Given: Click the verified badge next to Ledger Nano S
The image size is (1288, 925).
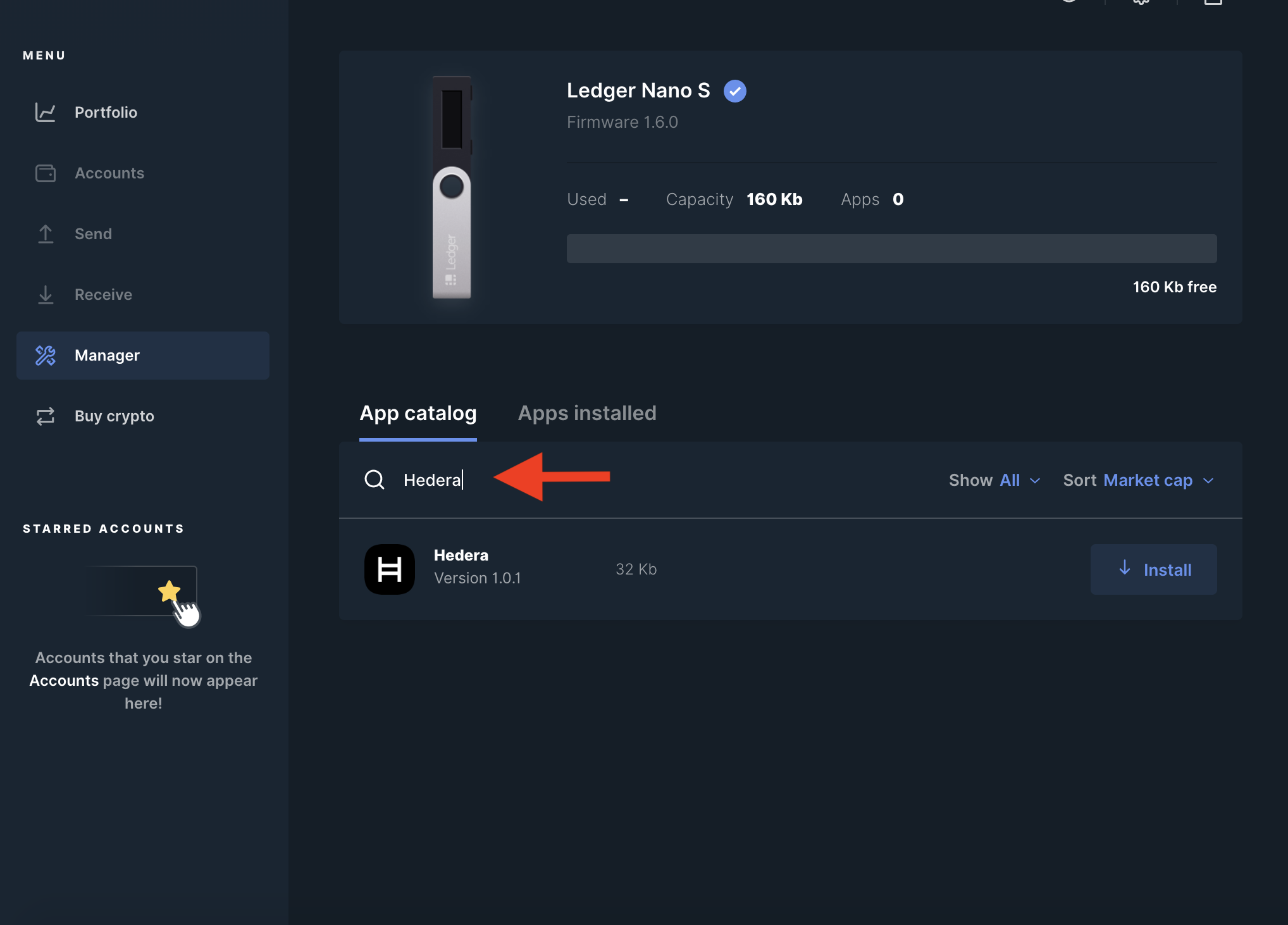Looking at the screenshot, I should pos(734,91).
